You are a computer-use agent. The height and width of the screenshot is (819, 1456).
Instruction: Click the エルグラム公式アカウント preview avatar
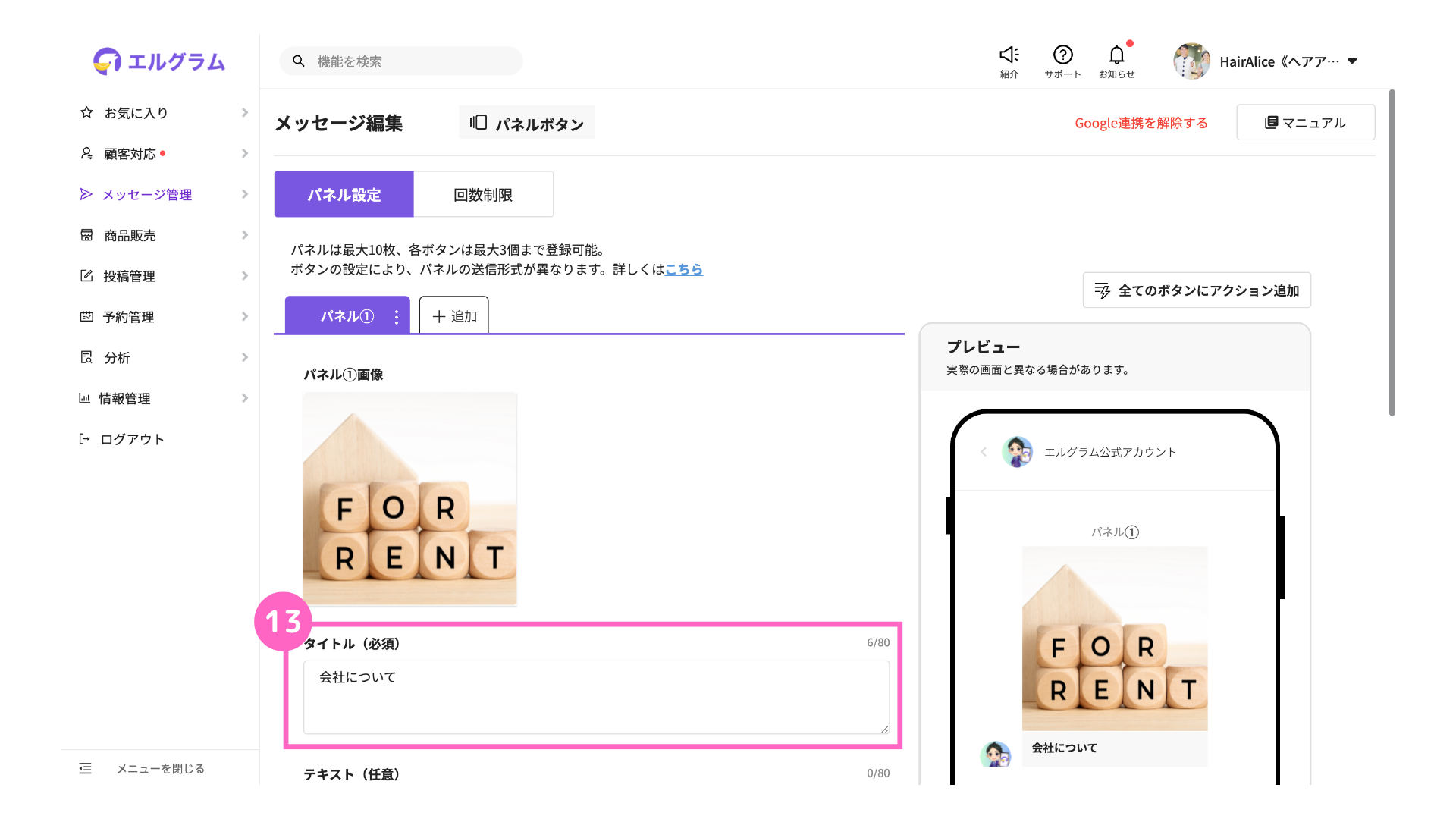(x=1017, y=452)
